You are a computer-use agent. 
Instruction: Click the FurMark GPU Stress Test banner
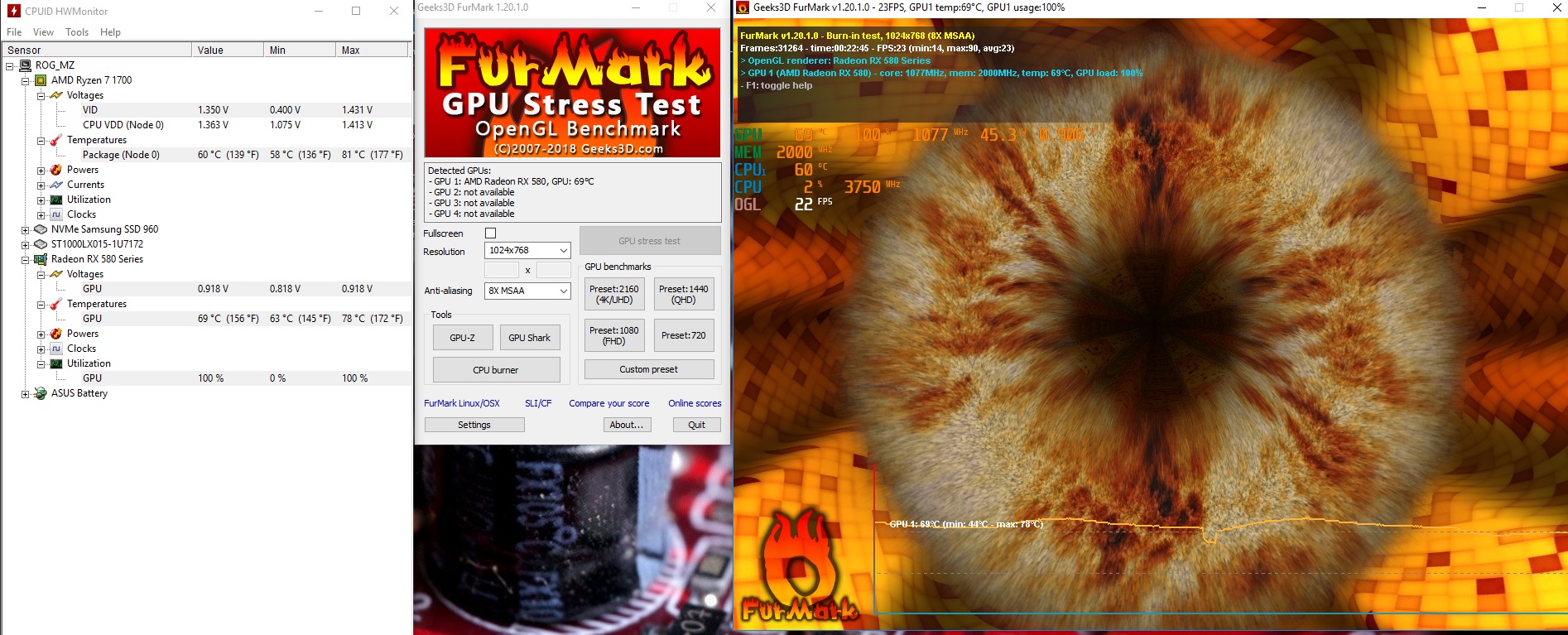pyautogui.click(x=572, y=92)
